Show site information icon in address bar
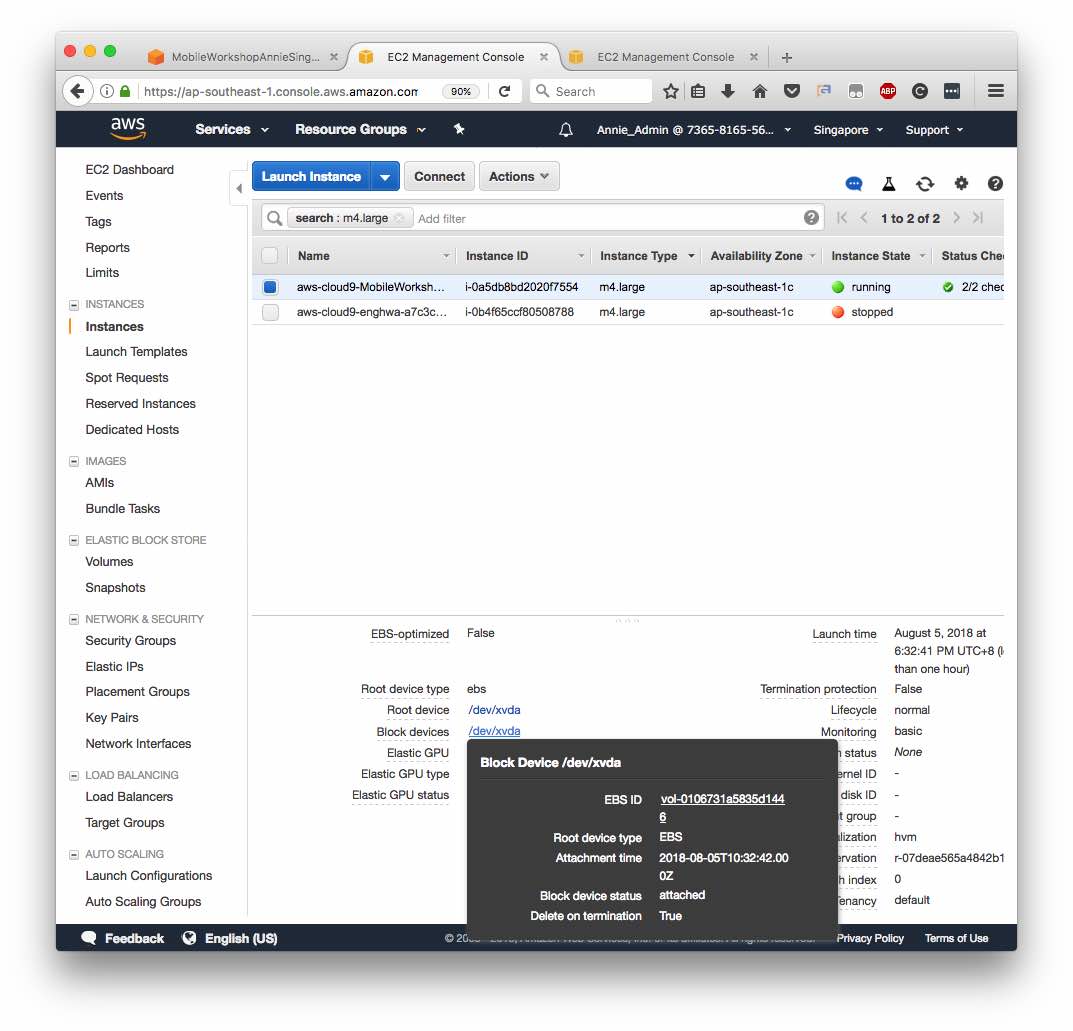The width and height of the screenshot is (1073, 1031). point(107,91)
